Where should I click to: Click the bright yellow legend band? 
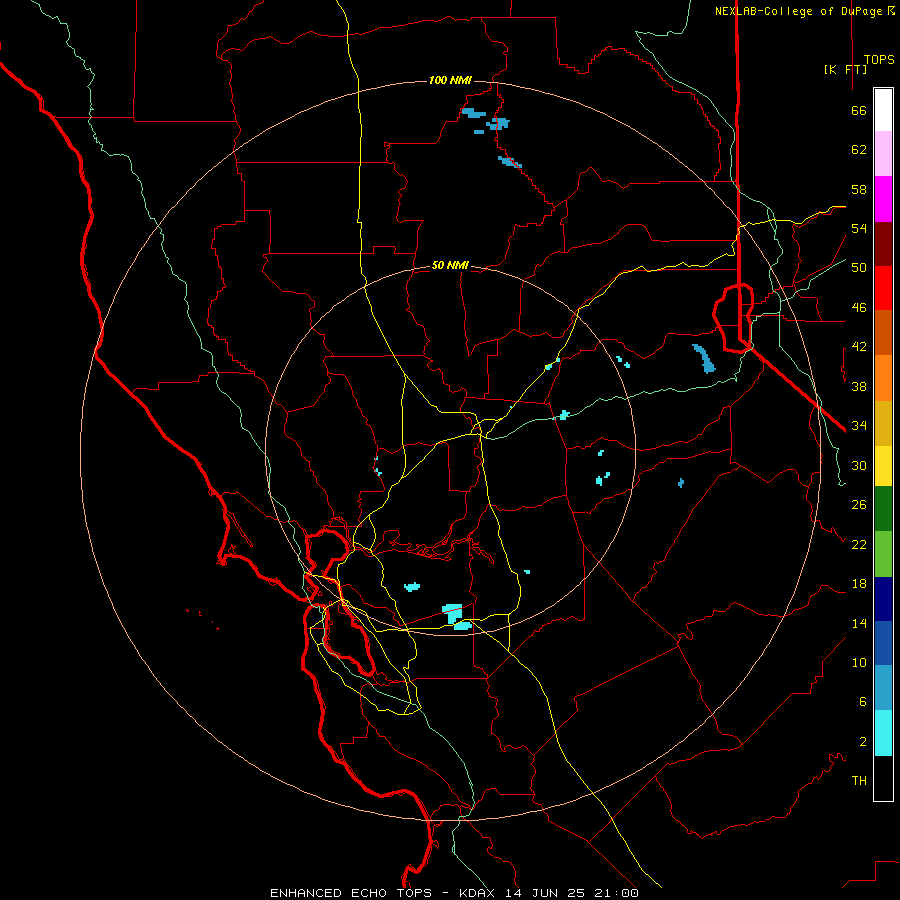point(883,465)
